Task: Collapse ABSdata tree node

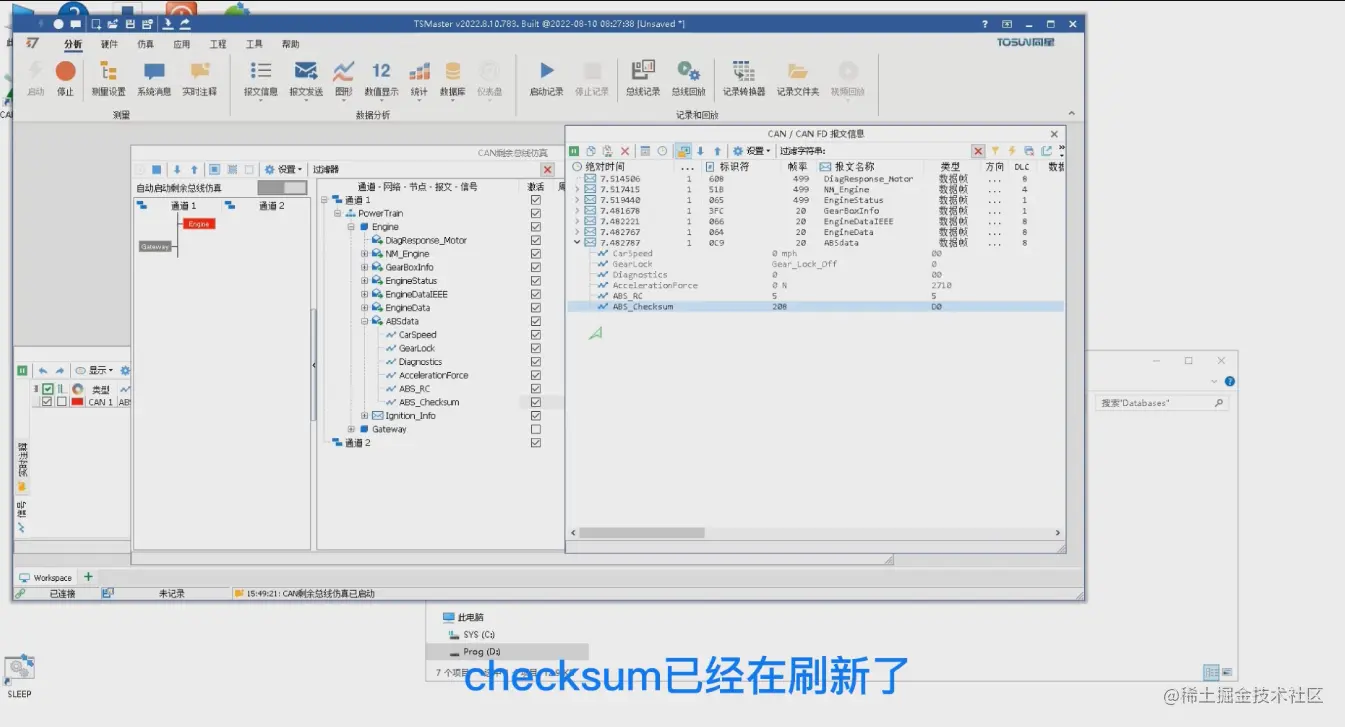Action: 365,321
